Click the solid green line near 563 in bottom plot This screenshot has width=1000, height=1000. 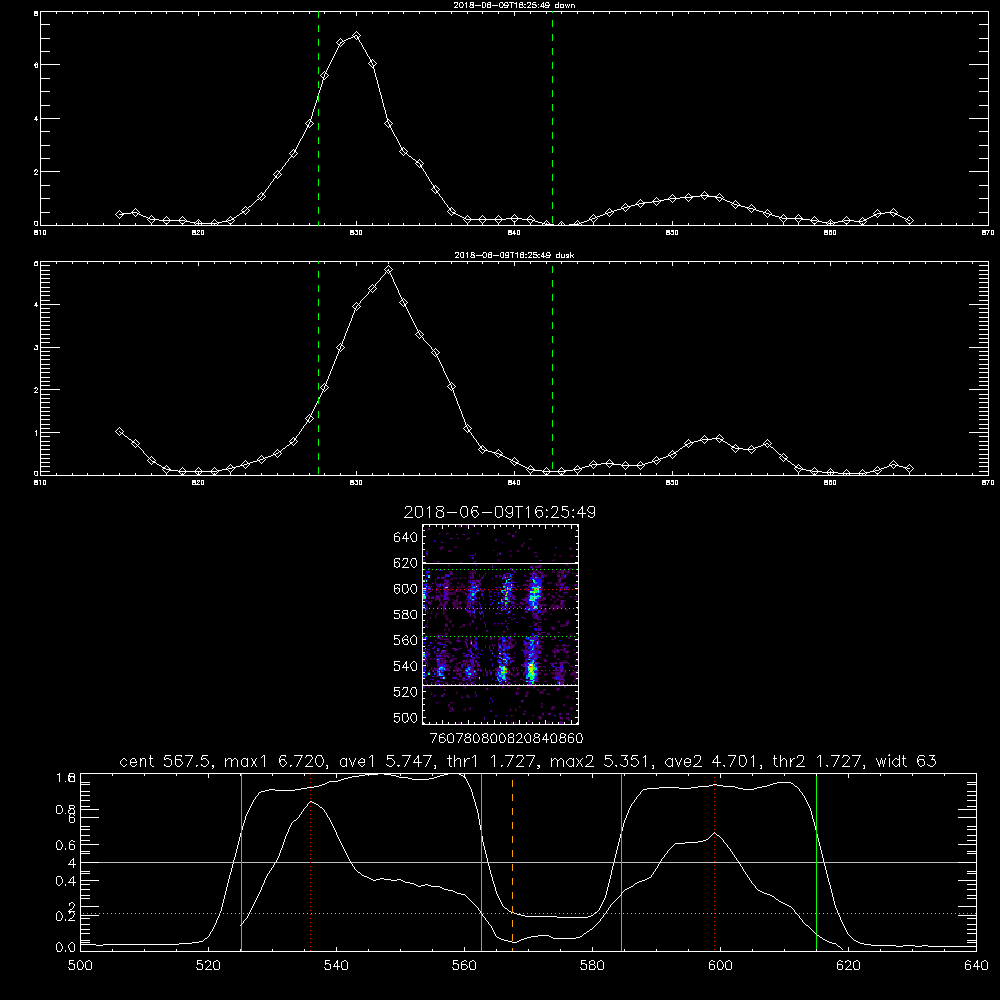point(482,862)
